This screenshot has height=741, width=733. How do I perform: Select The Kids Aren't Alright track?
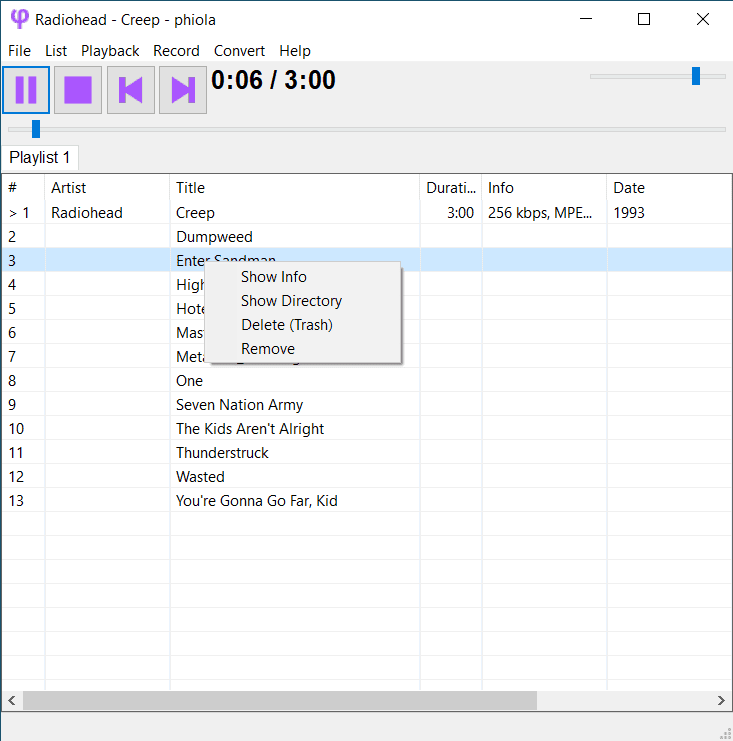pyautogui.click(x=250, y=429)
